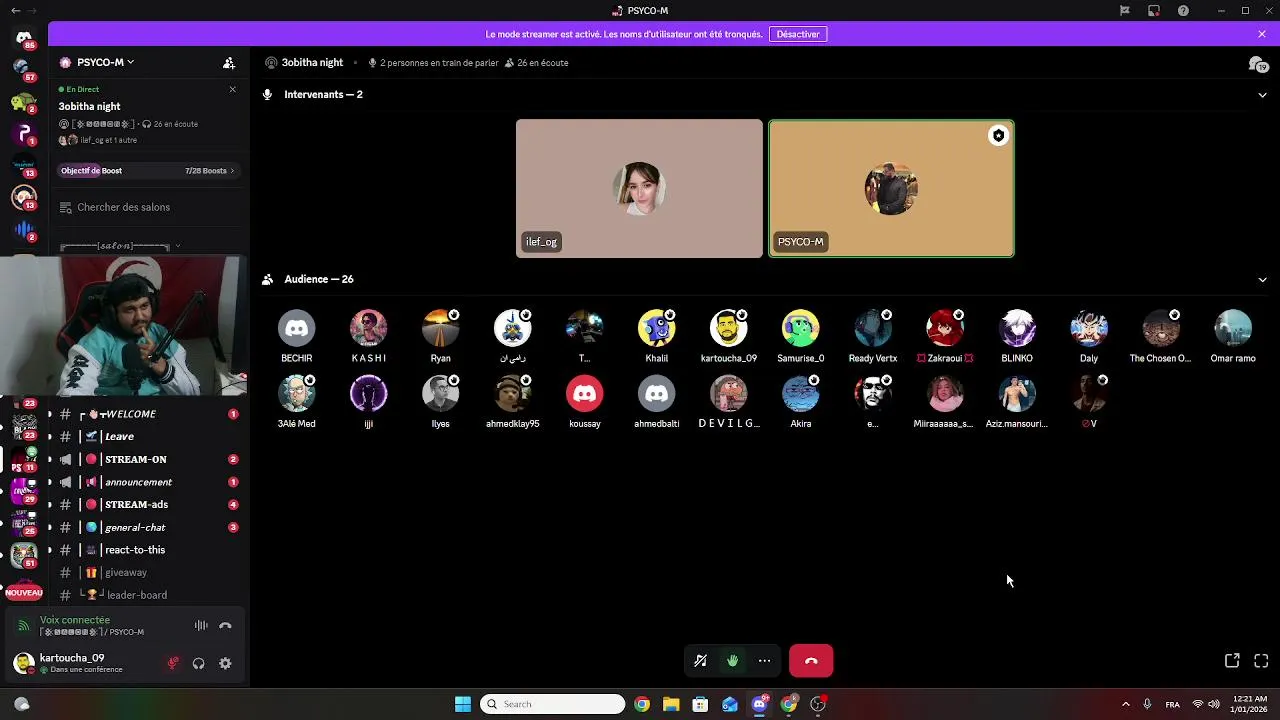Click audience member Ryan avatar
Viewport: 1280px width, 720px height.
[441, 328]
